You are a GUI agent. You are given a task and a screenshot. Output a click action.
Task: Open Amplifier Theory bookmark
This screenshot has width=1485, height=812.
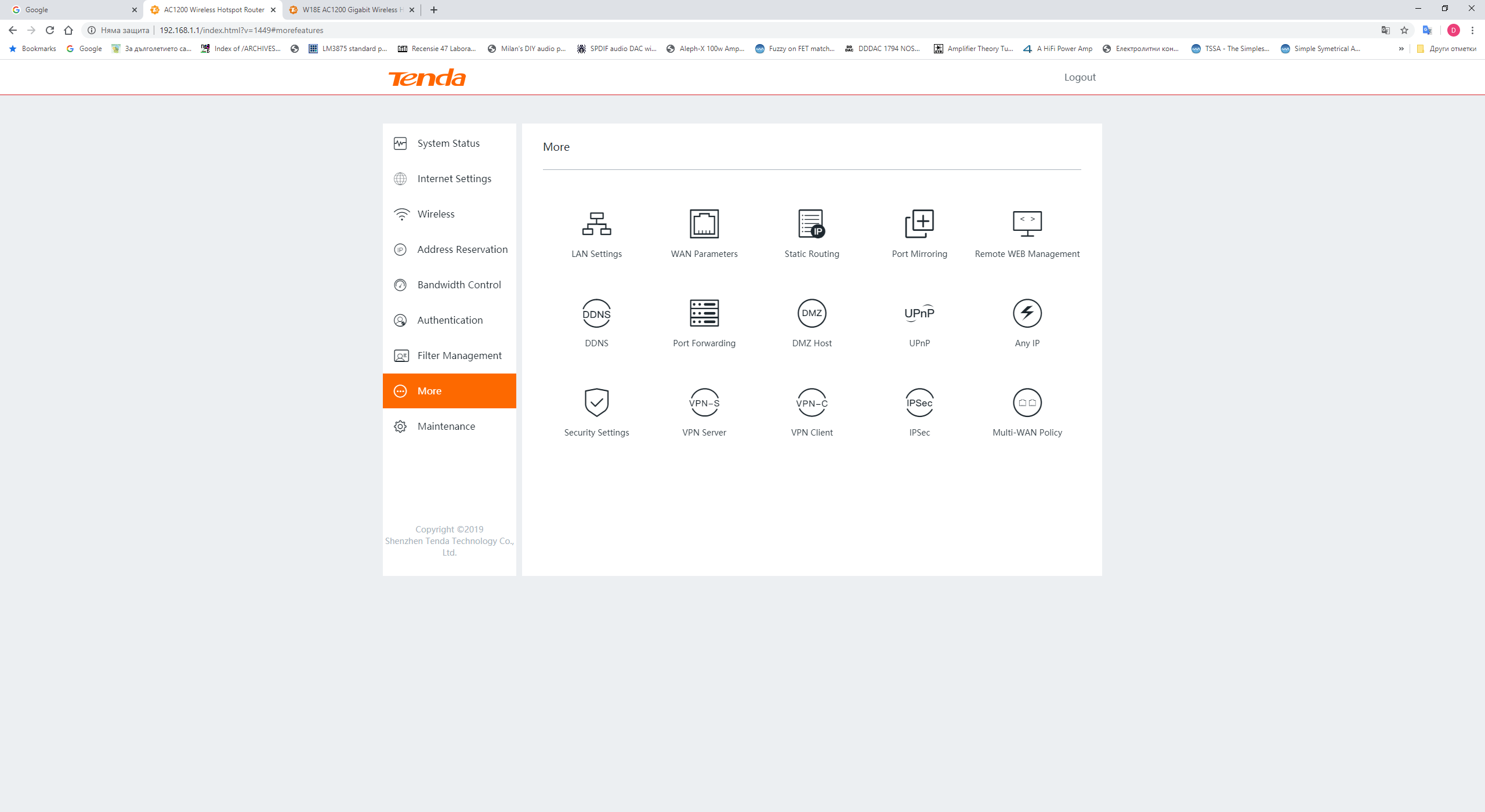(x=974, y=49)
